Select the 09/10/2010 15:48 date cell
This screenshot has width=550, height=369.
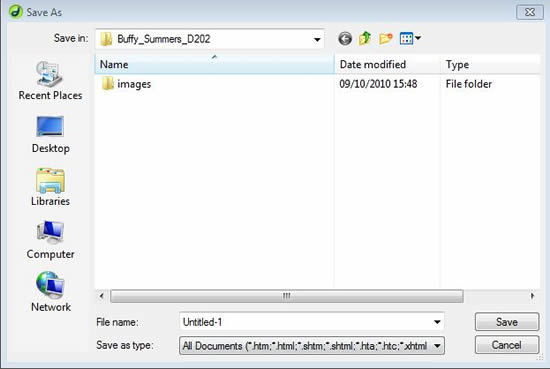378,84
